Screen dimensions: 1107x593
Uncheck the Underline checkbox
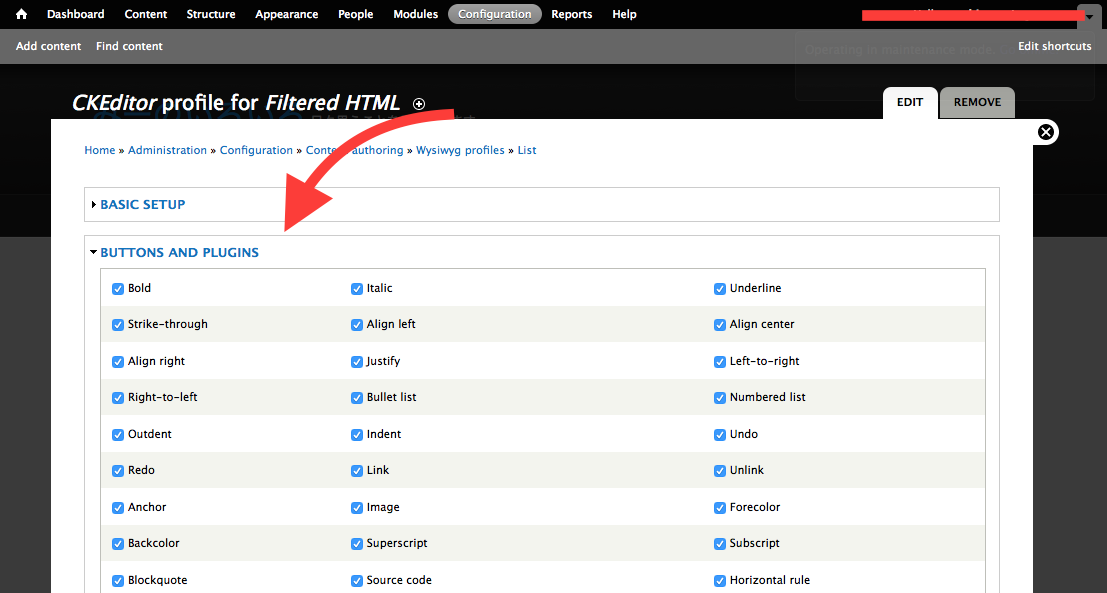pos(719,289)
